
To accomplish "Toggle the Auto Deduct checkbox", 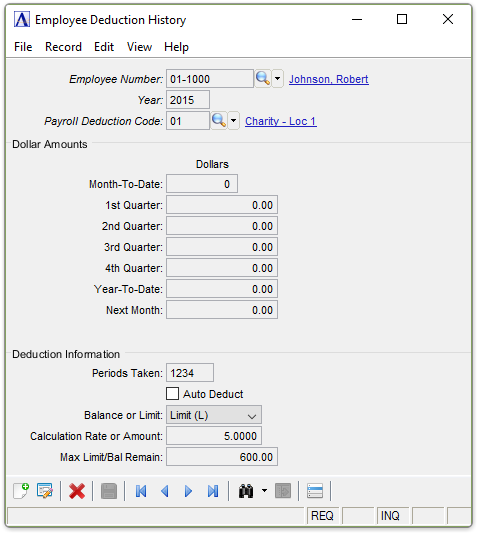I will [172, 393].
